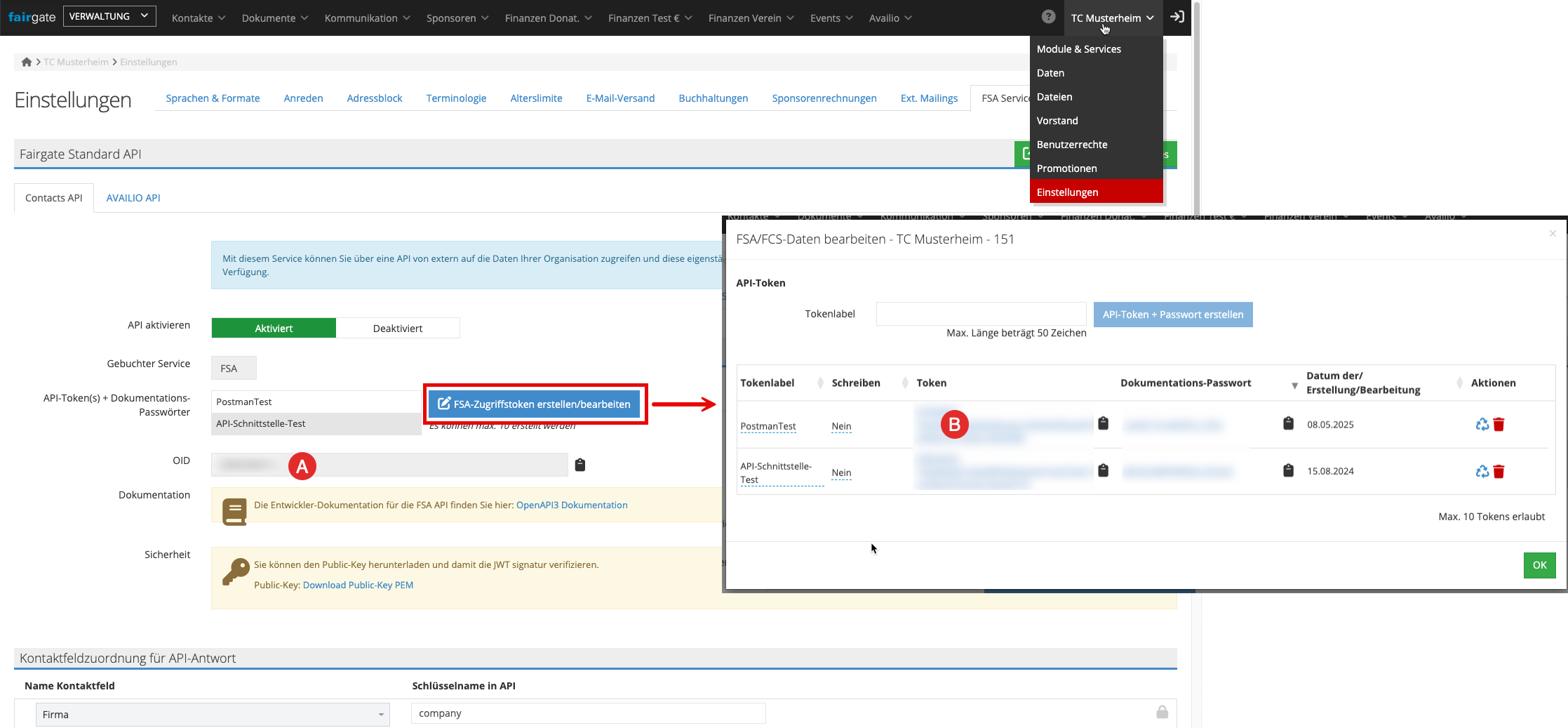Delete the PostmanTest token via trash icon
This screenshot has height=728, width=1568.
pyautogui.click(x=1499, y=424)
